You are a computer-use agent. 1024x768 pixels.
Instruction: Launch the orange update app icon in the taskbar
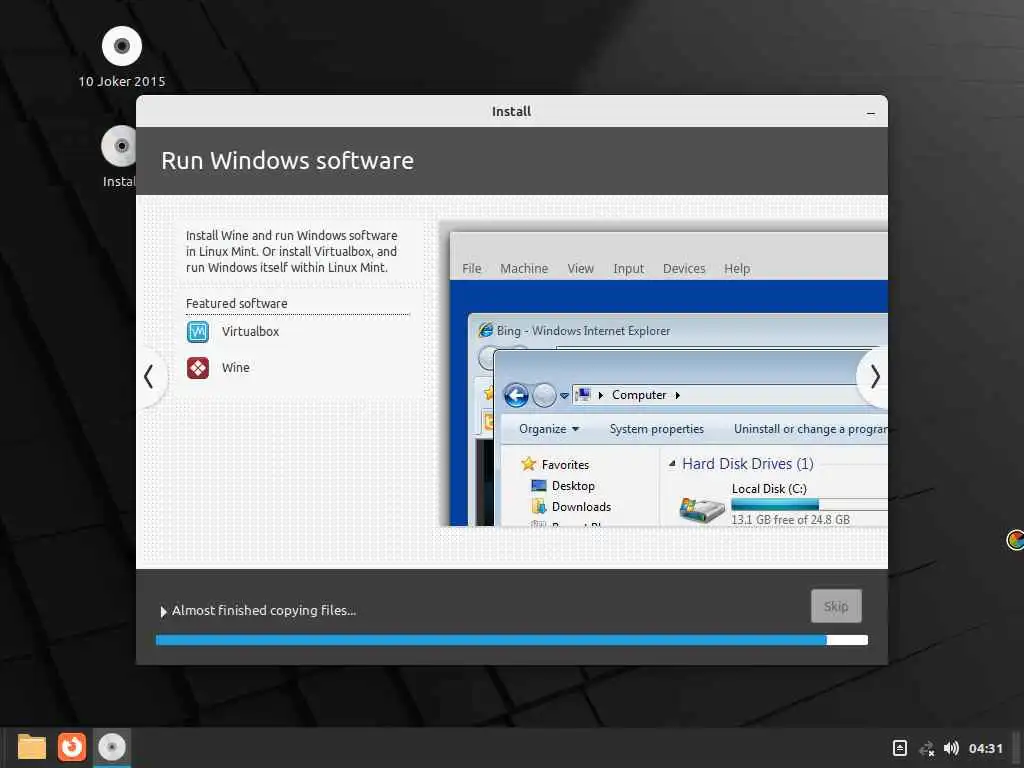pos(72,747)
